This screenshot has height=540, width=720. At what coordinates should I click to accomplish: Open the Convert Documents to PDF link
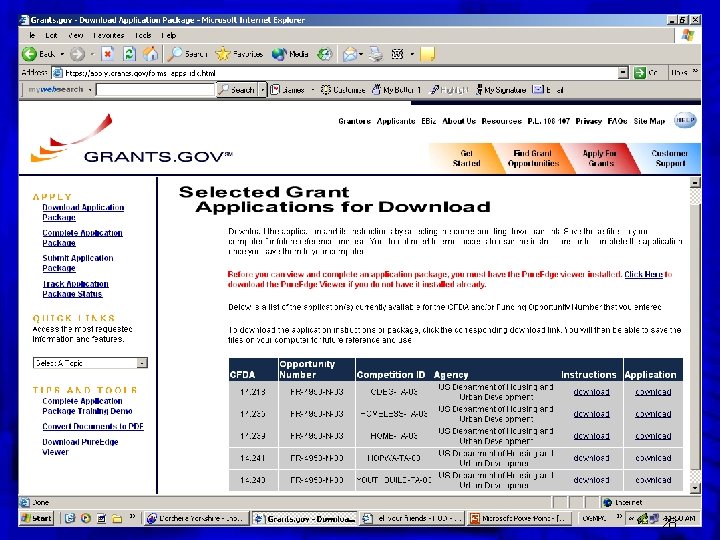click(x=93, y=426)
